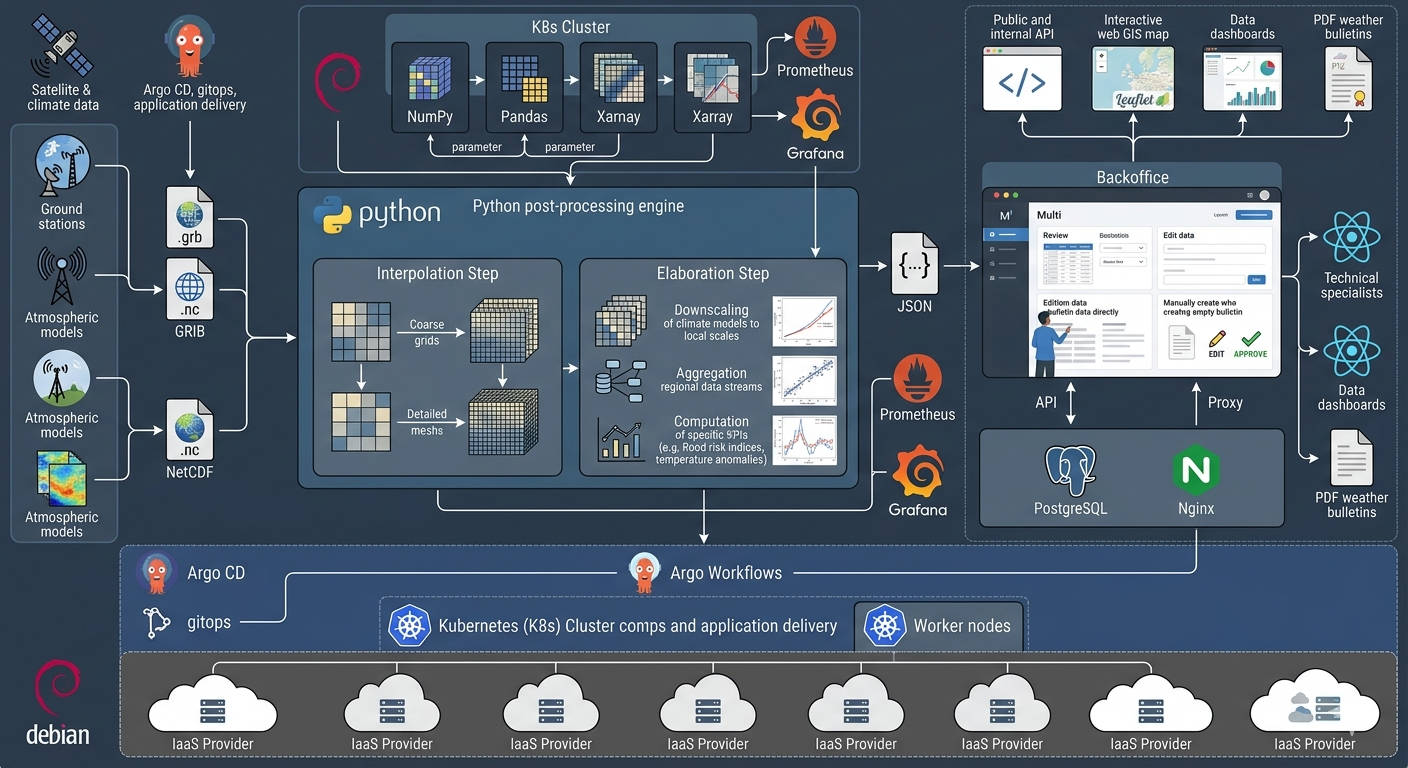The image size is (1408, 768).
Task: Expand the second dropdown in the Review panel
Action: click(1123, 262)
